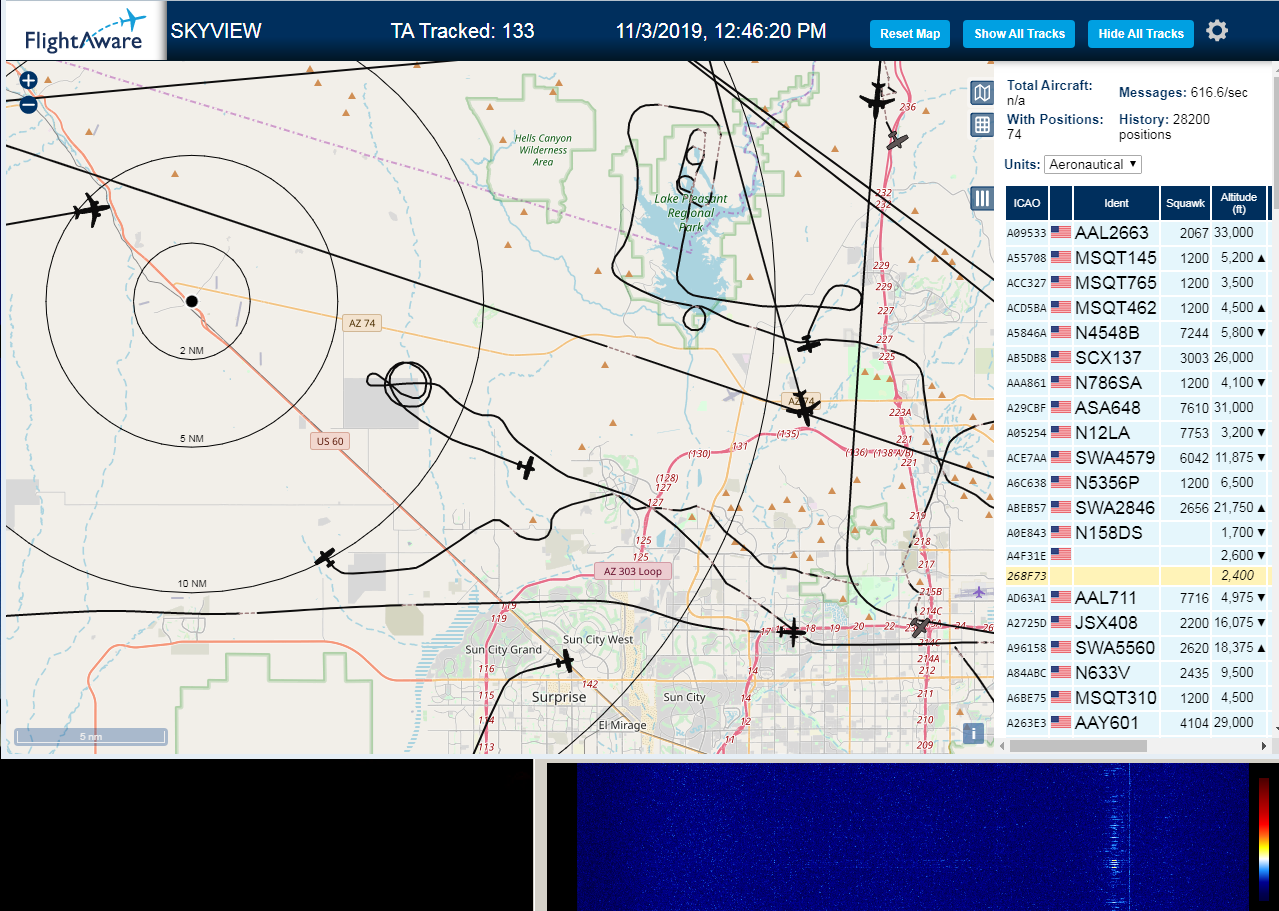This screenshot has height=911, width=1279.
Task: Zoom in the map with plus button
Action: 28,81
